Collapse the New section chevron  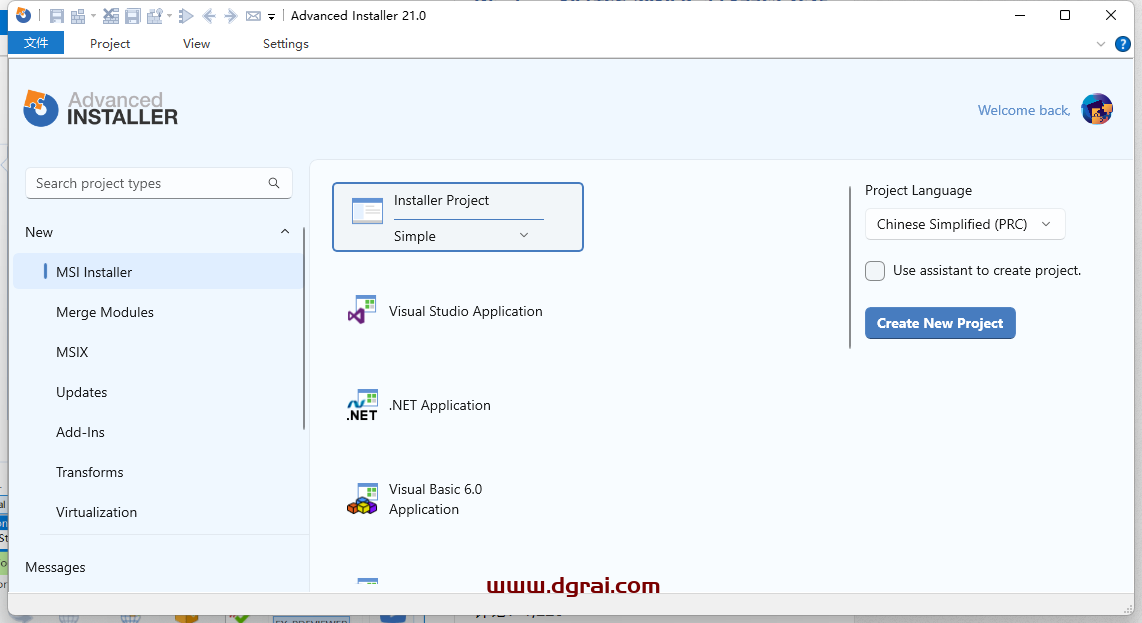tap(285, 232)
